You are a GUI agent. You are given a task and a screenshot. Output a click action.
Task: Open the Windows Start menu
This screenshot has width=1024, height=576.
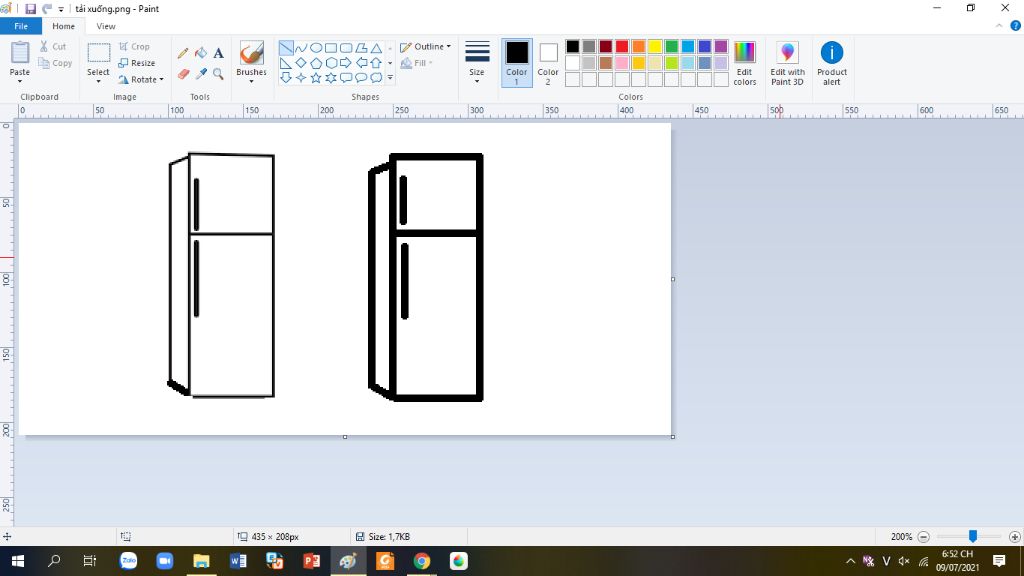18,561
